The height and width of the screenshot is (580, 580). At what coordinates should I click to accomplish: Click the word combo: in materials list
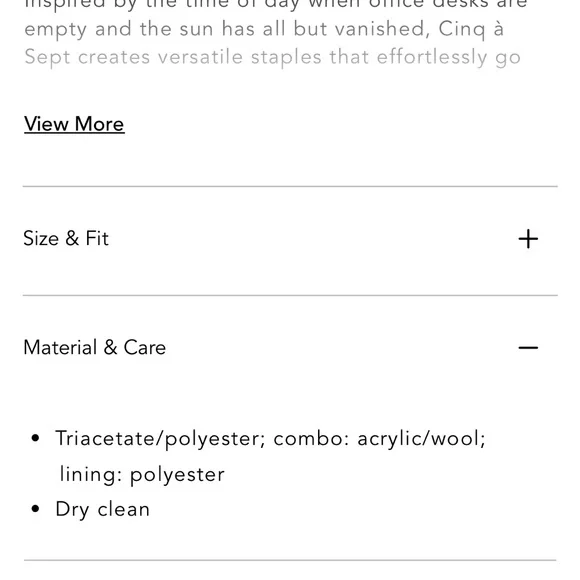[x=311, y=438]
